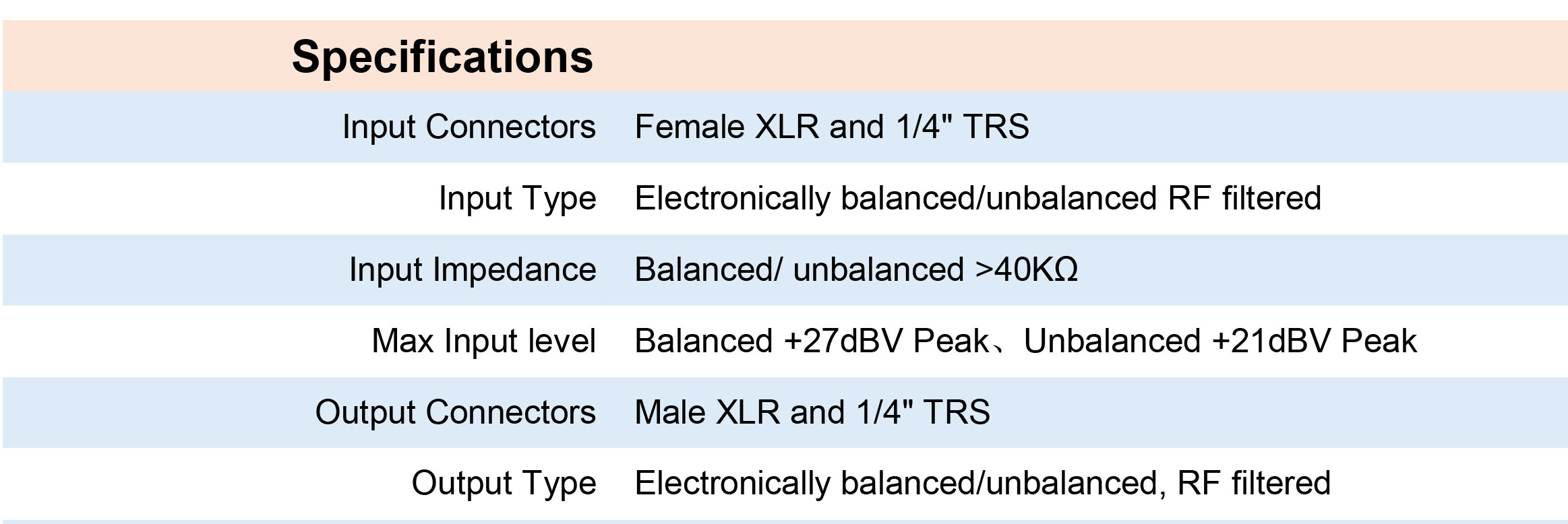Click the empty peach header area right of Specifications

1079,57
